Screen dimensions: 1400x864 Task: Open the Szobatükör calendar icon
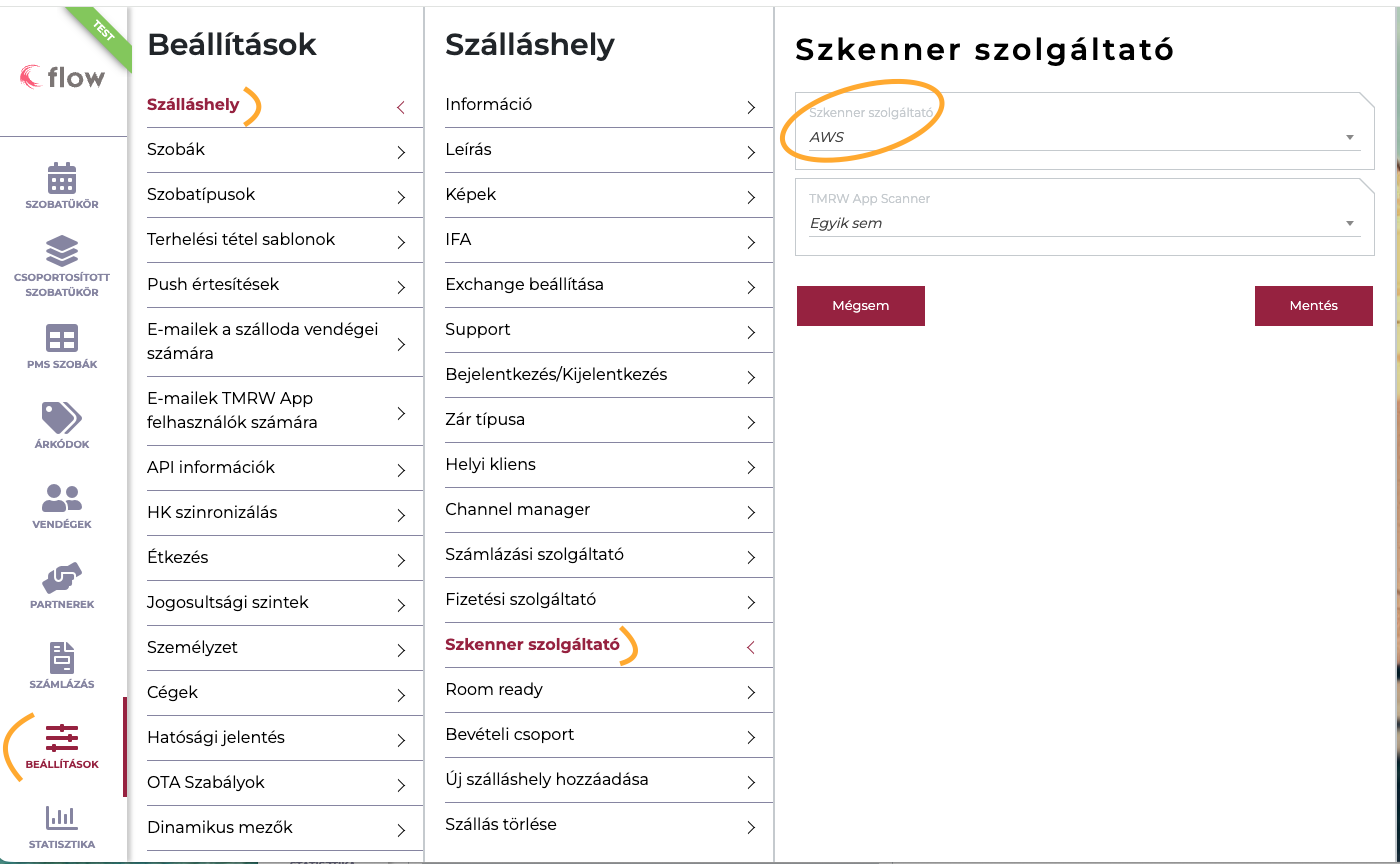click(x=62, y=178)
